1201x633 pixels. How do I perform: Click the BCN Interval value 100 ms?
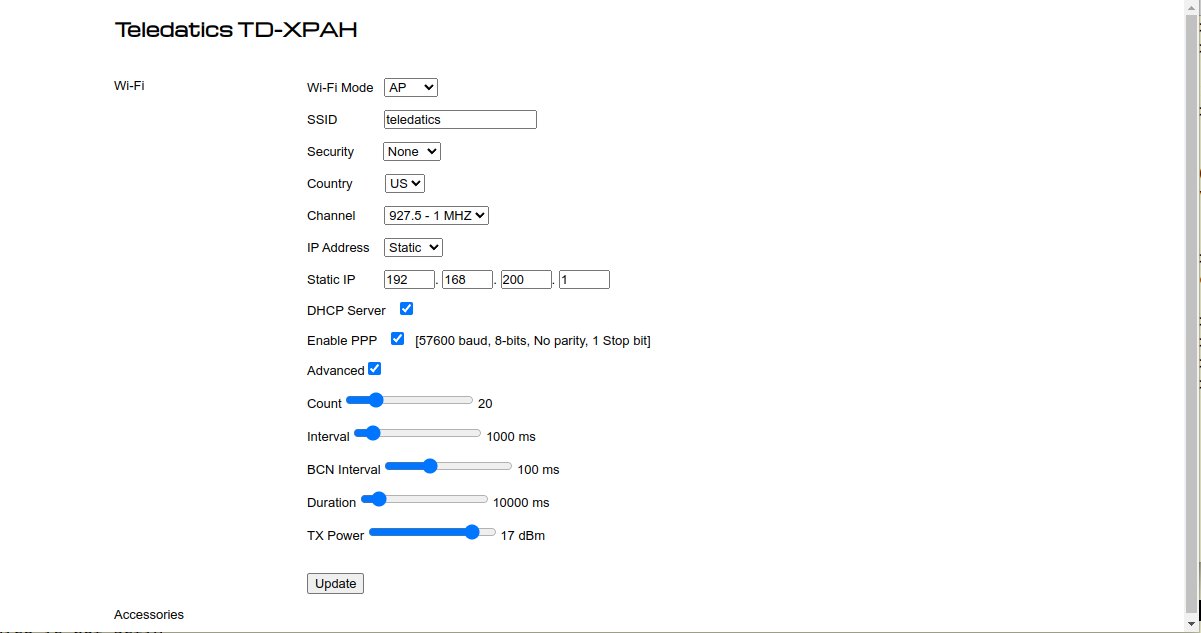coord(538,470)
